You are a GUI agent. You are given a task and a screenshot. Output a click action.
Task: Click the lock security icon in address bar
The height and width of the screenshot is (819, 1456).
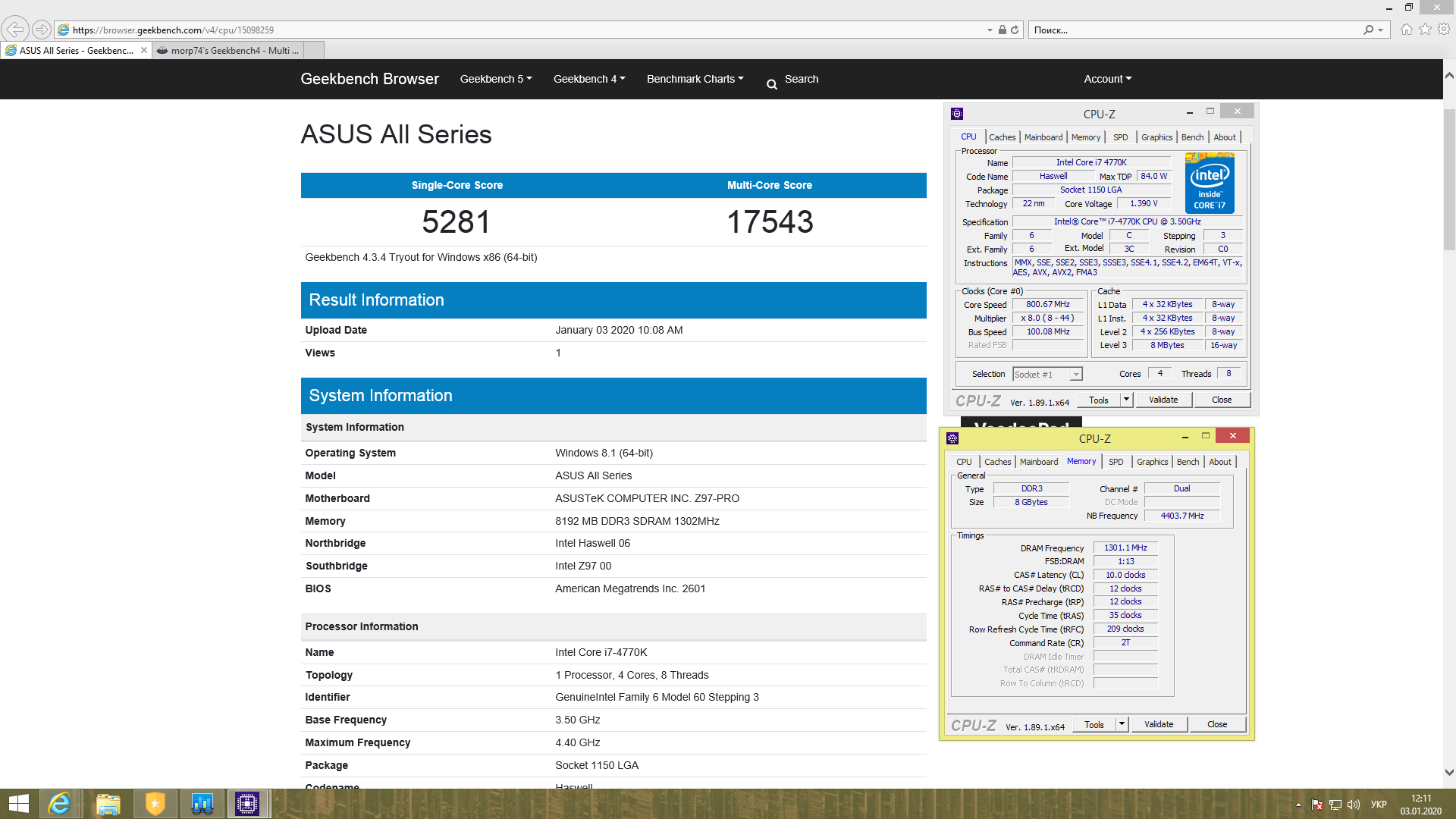[x=1003, y=30]
